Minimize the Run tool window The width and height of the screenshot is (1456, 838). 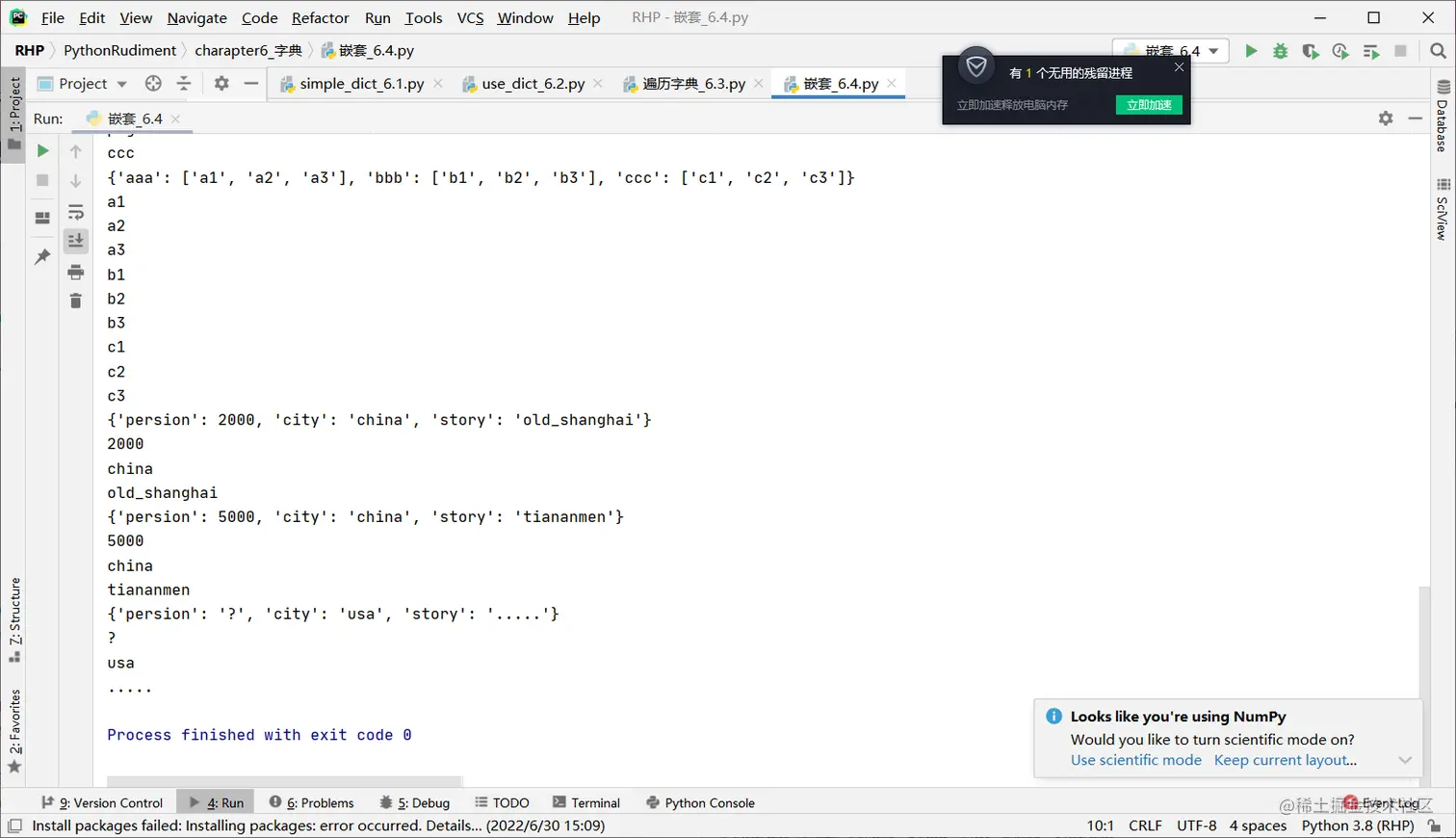[x=1416, y=118]
